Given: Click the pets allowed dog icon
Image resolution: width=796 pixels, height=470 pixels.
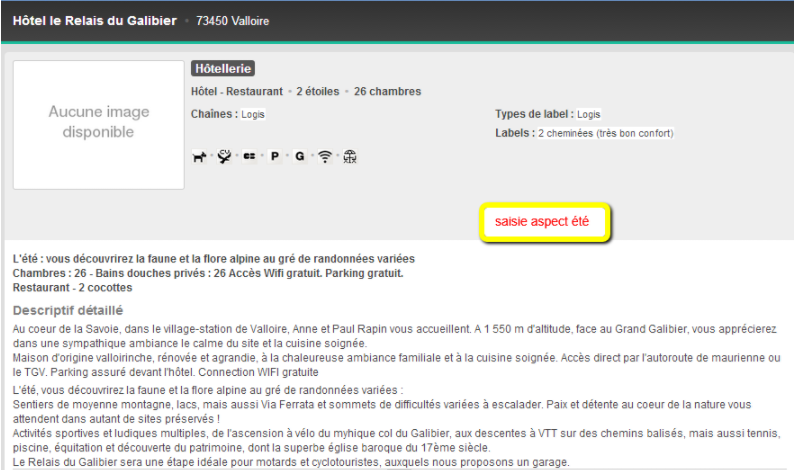Looking at the screenshot, I should pos(199,156).
